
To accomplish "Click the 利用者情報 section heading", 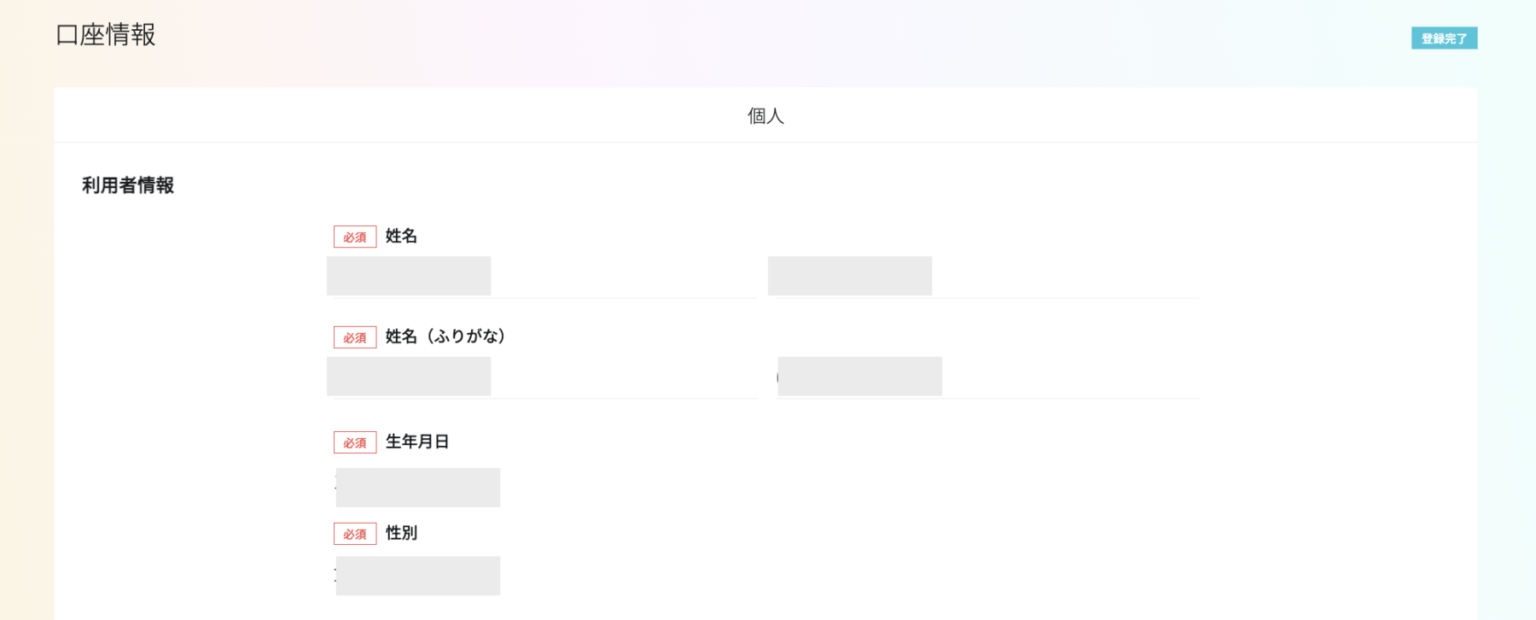I will click(x=128, y=186).
